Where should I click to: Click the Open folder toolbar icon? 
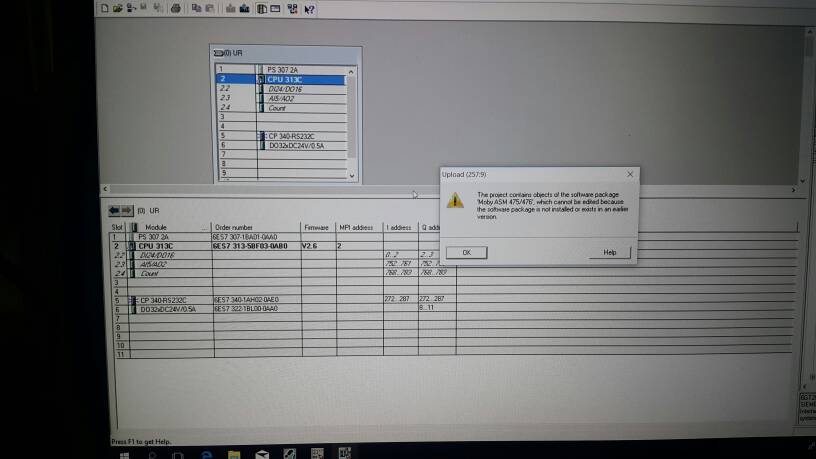pyautogui.click(x=118, y=8)
